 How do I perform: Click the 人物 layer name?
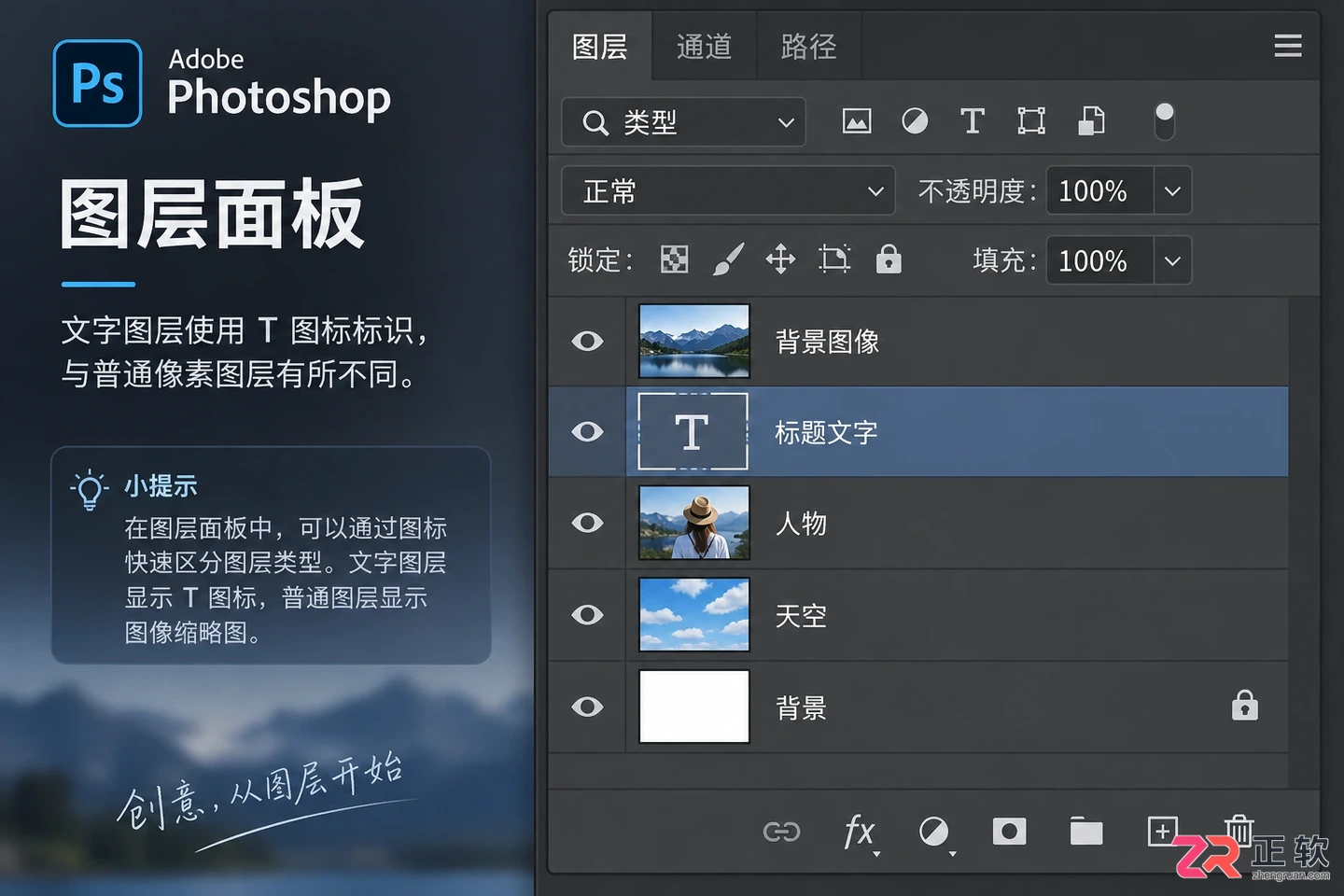[801, 524]
